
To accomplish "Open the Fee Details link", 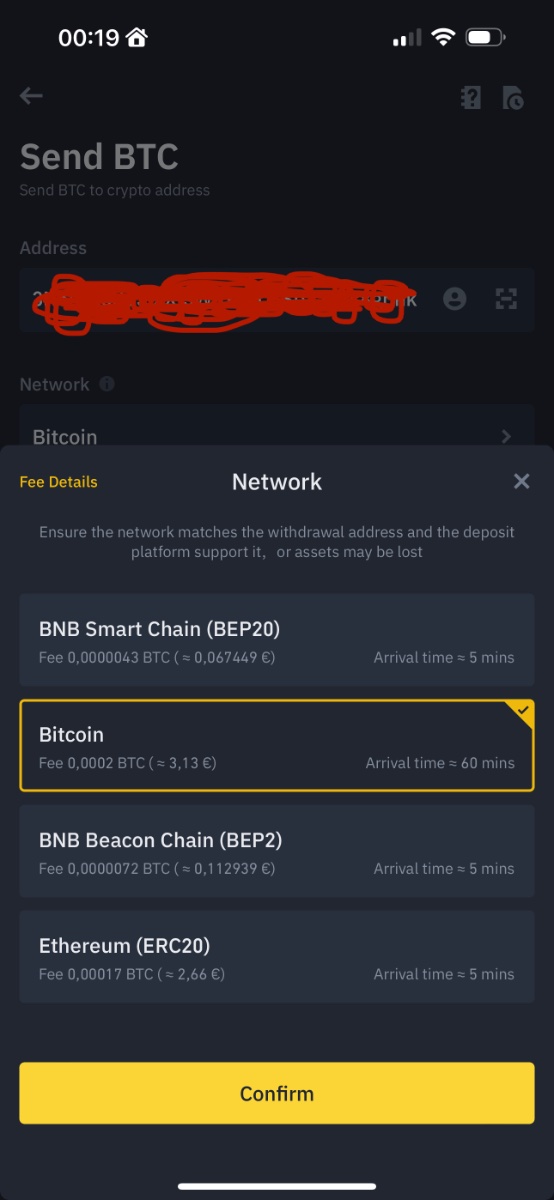I will coord(59,482).
